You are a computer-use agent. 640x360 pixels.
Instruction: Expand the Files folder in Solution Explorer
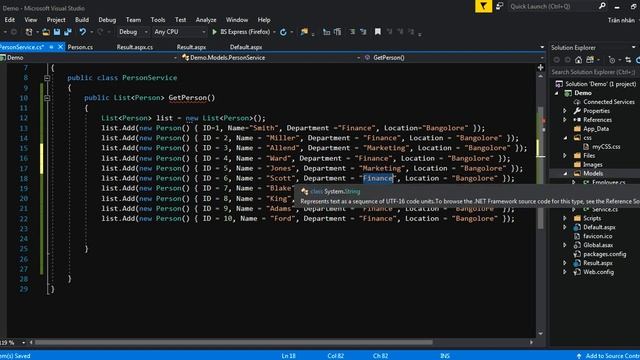pyautogui.click(x=565, y=156)
